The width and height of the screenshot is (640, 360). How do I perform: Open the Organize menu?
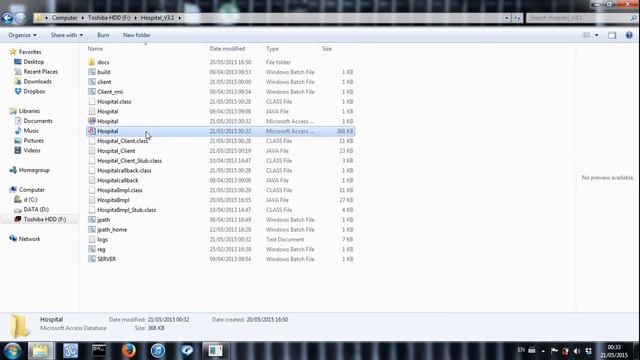(x=22, y=35)
